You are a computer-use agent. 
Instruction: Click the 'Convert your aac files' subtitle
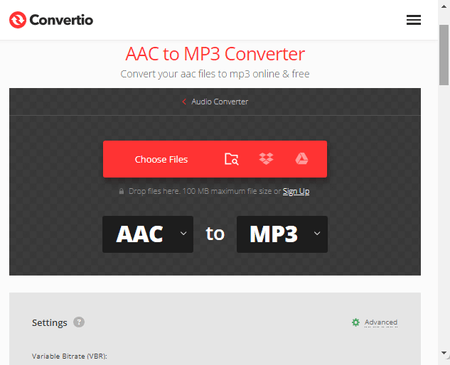(x=215, y=74)
